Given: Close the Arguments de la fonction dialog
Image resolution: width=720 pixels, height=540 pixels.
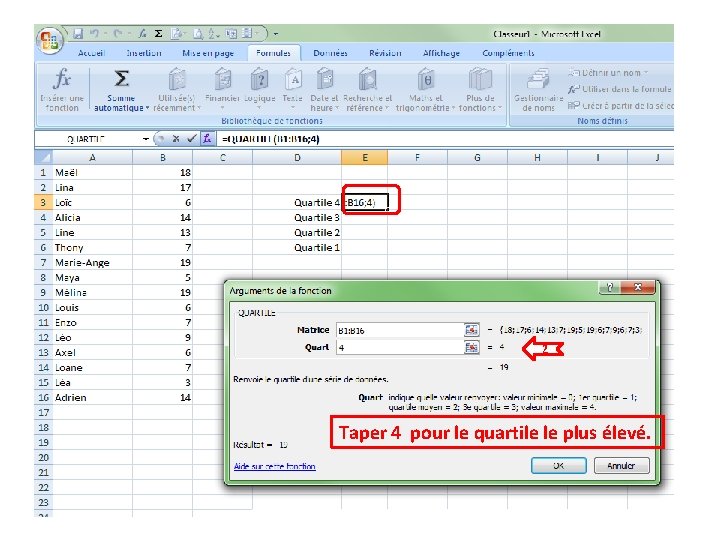Looking at the screenshot, I should 637,288.
